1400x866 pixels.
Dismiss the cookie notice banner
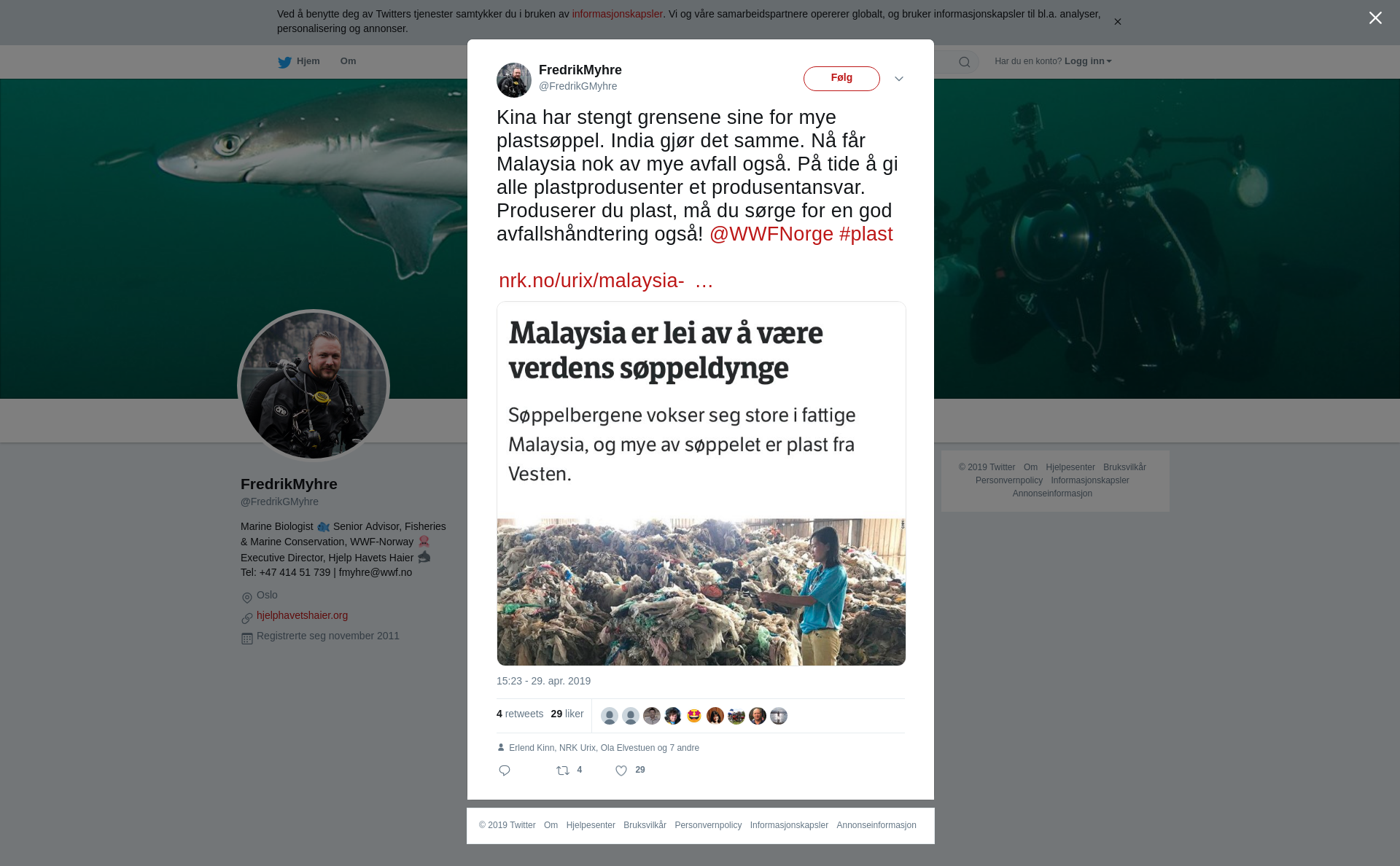pos(1117,22)
